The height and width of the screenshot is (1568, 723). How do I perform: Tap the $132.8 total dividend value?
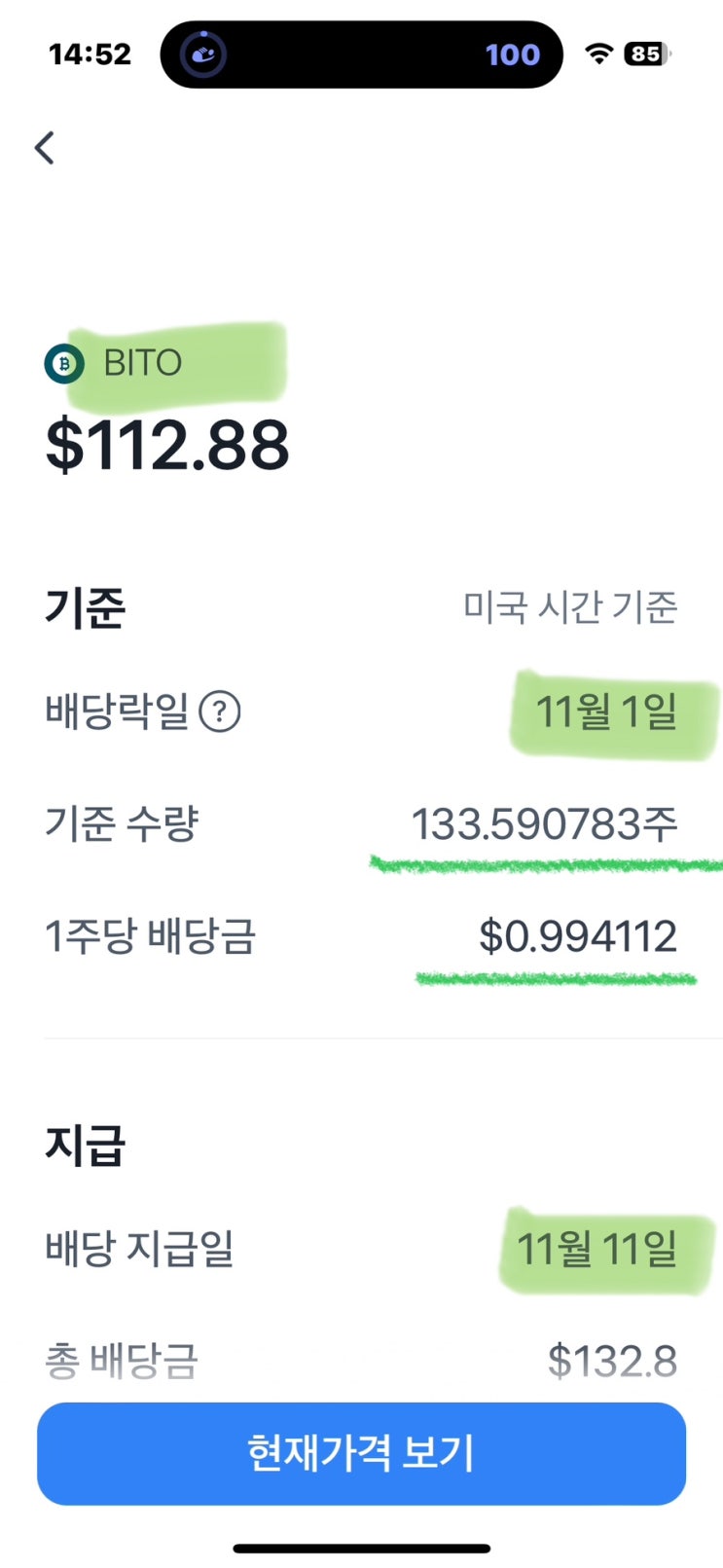click(612, 1361)
